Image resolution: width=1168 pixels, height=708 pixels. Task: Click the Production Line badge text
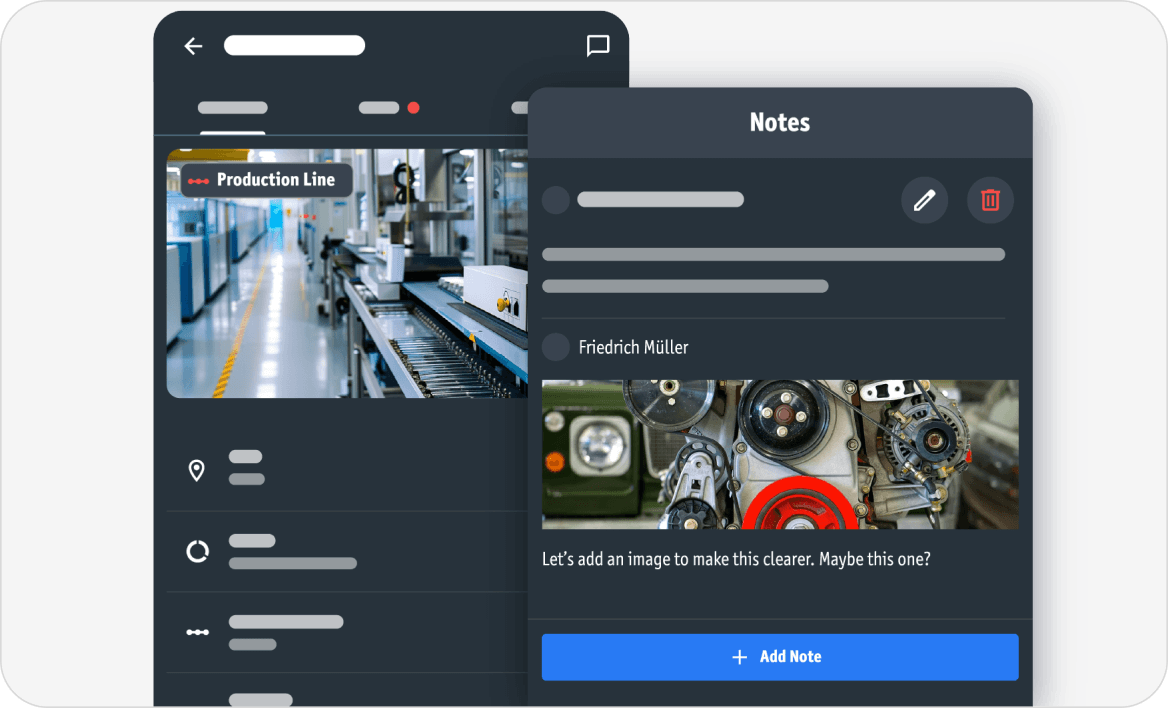coord(275,180)
